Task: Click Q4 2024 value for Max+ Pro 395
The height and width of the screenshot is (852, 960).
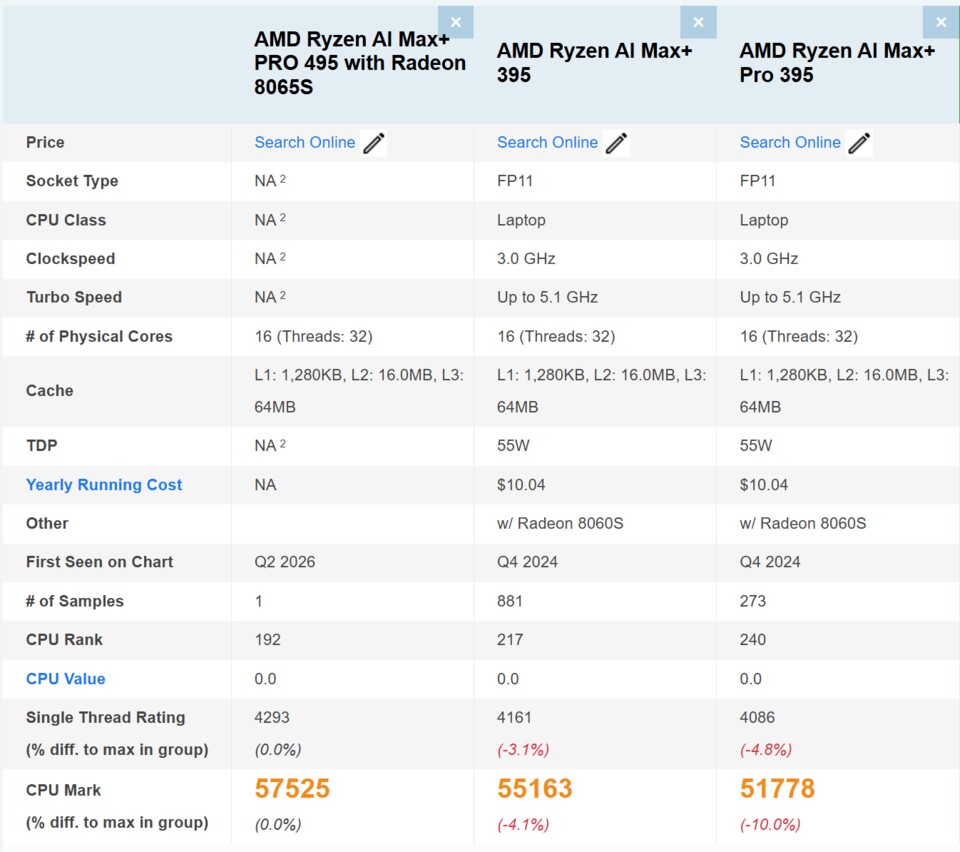Action: coord(770,562)
